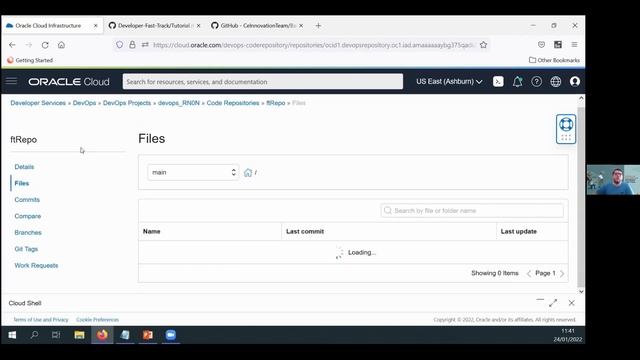Screen dimensions: 640x360
Task: Open the Work Requests section
Action: [x=36, y=265]
